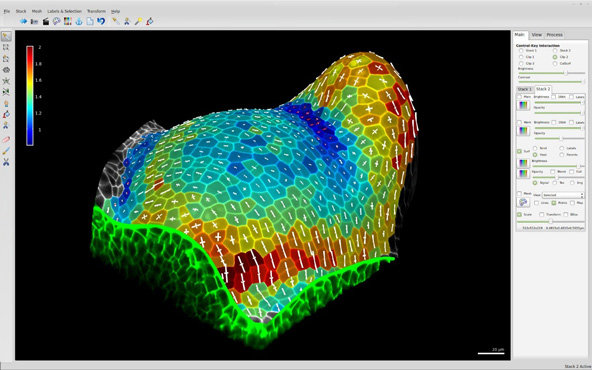
Task: Enable the Lines checkbox
Action: tap(536, 203)
